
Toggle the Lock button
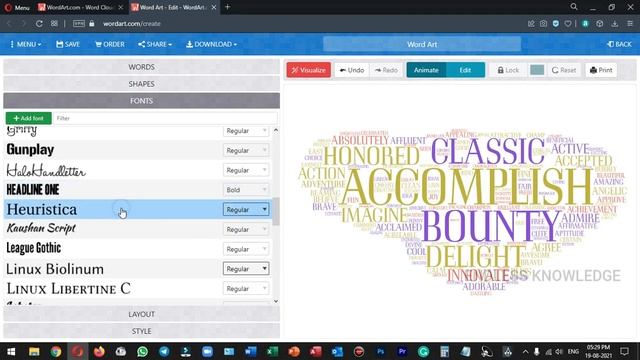[x=508, y=70]
